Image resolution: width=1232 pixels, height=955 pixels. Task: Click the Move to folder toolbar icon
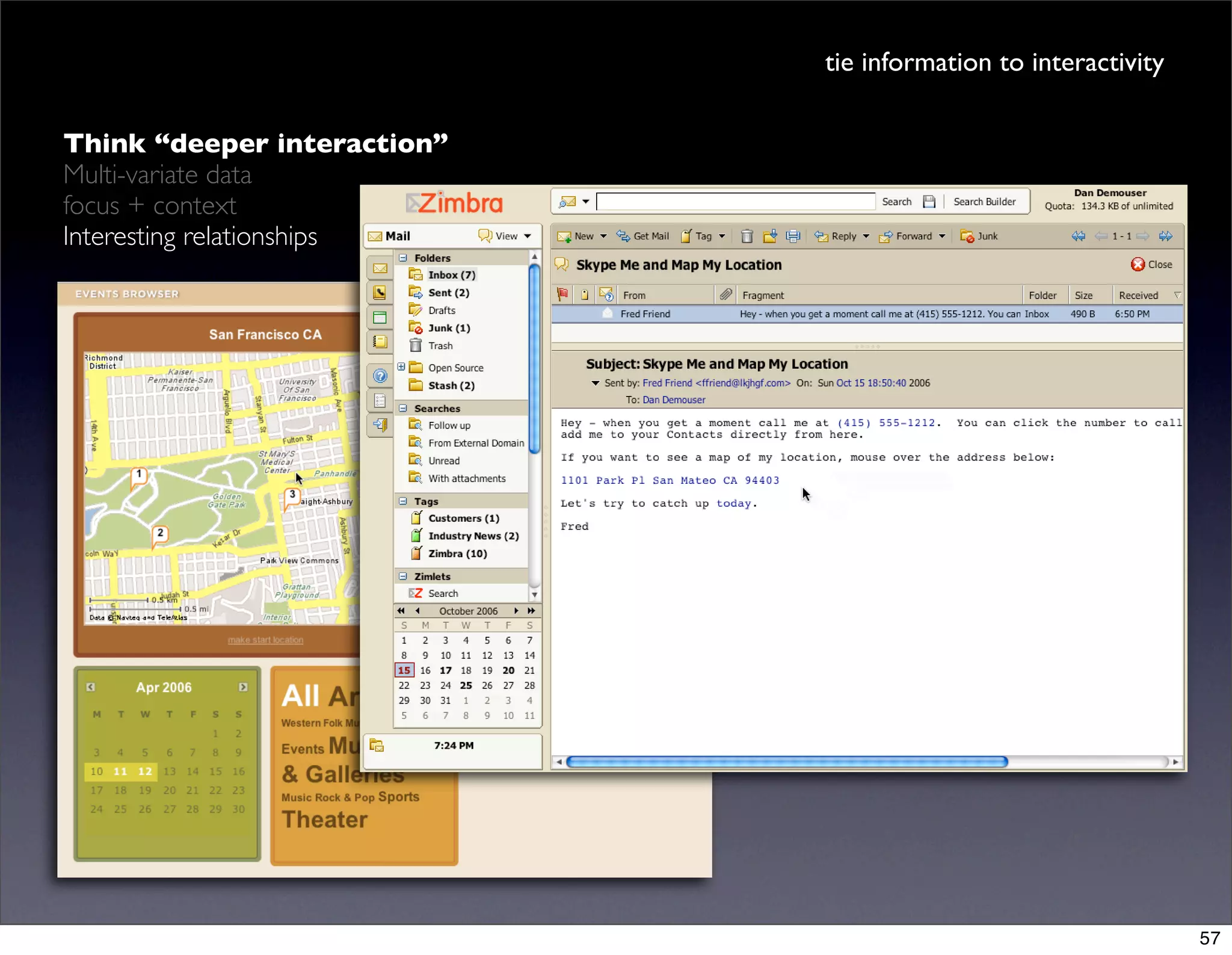click(x=770, y=236)
